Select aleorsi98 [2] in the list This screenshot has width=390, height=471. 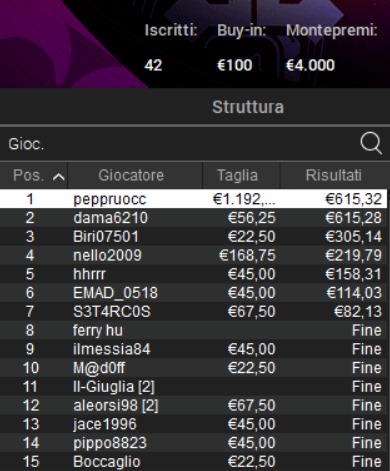[x=194, y=405]
